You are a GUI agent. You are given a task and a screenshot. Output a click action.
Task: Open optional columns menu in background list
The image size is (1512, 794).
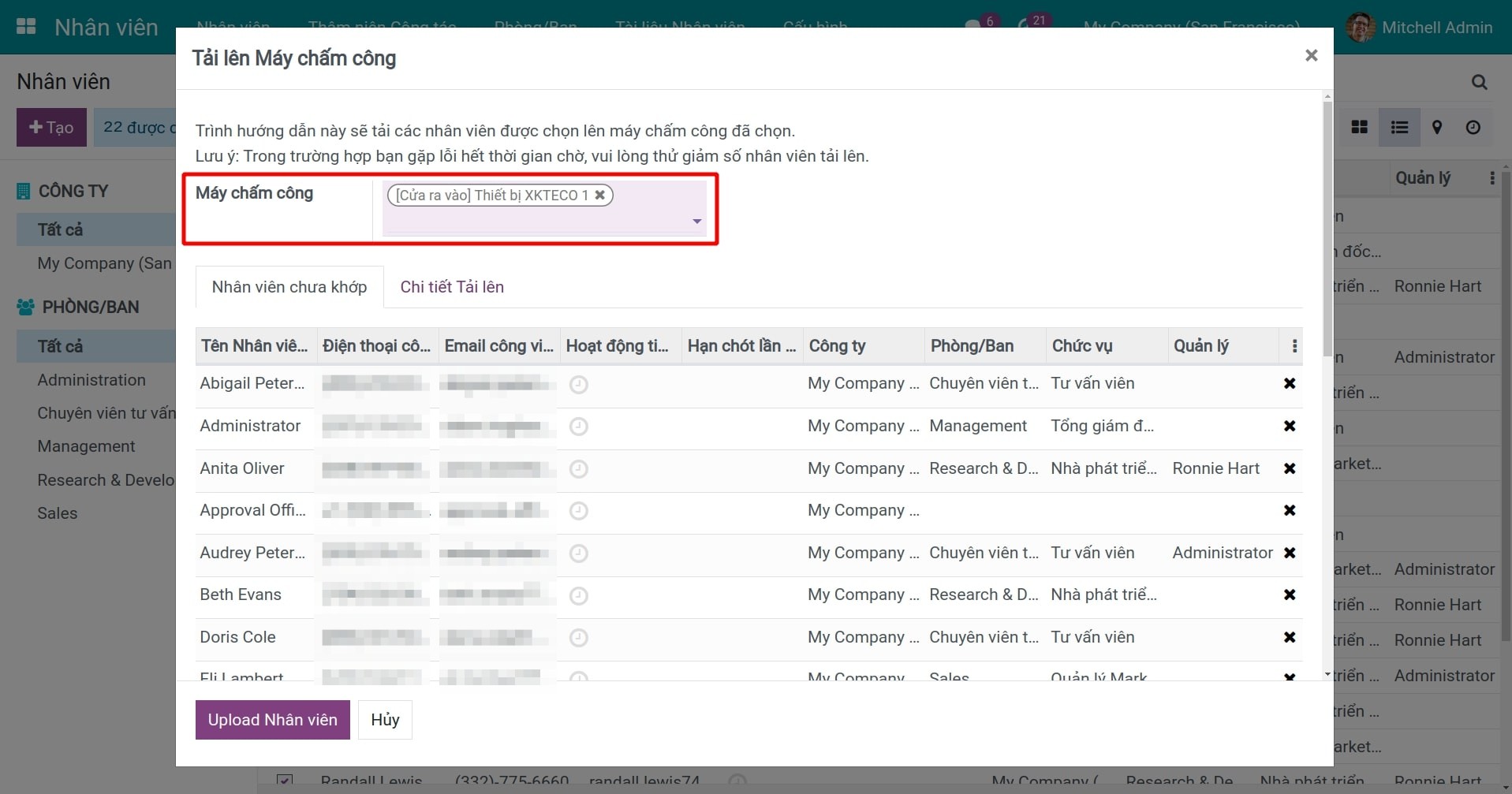point(1491,178)
